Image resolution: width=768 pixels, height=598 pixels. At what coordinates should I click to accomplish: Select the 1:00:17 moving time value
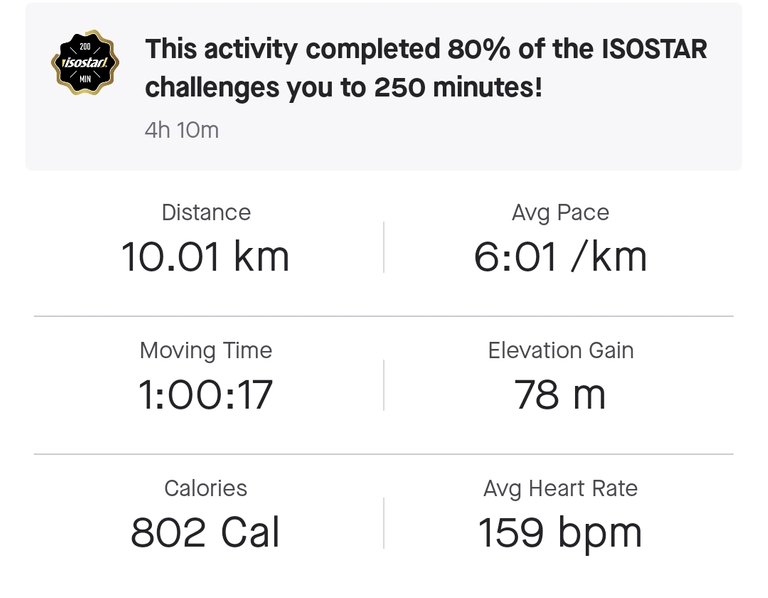point(205,395)
